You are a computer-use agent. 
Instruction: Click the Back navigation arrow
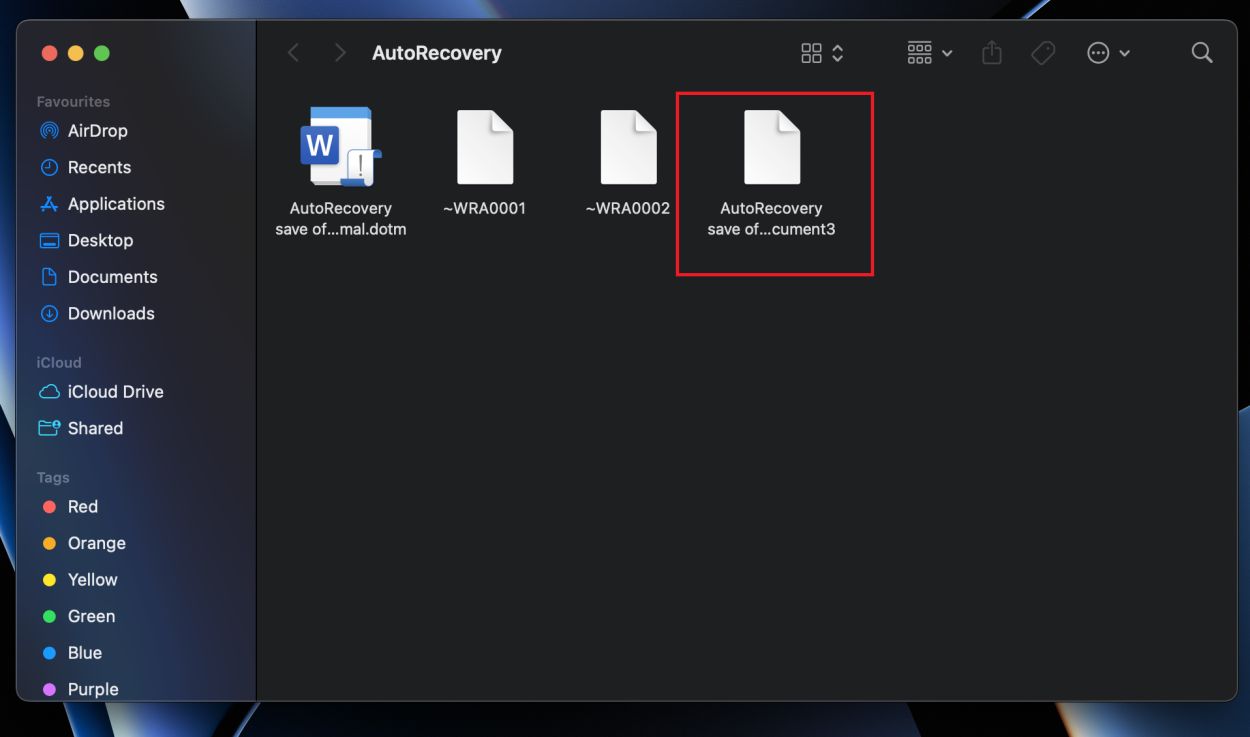tap(292, 52)
